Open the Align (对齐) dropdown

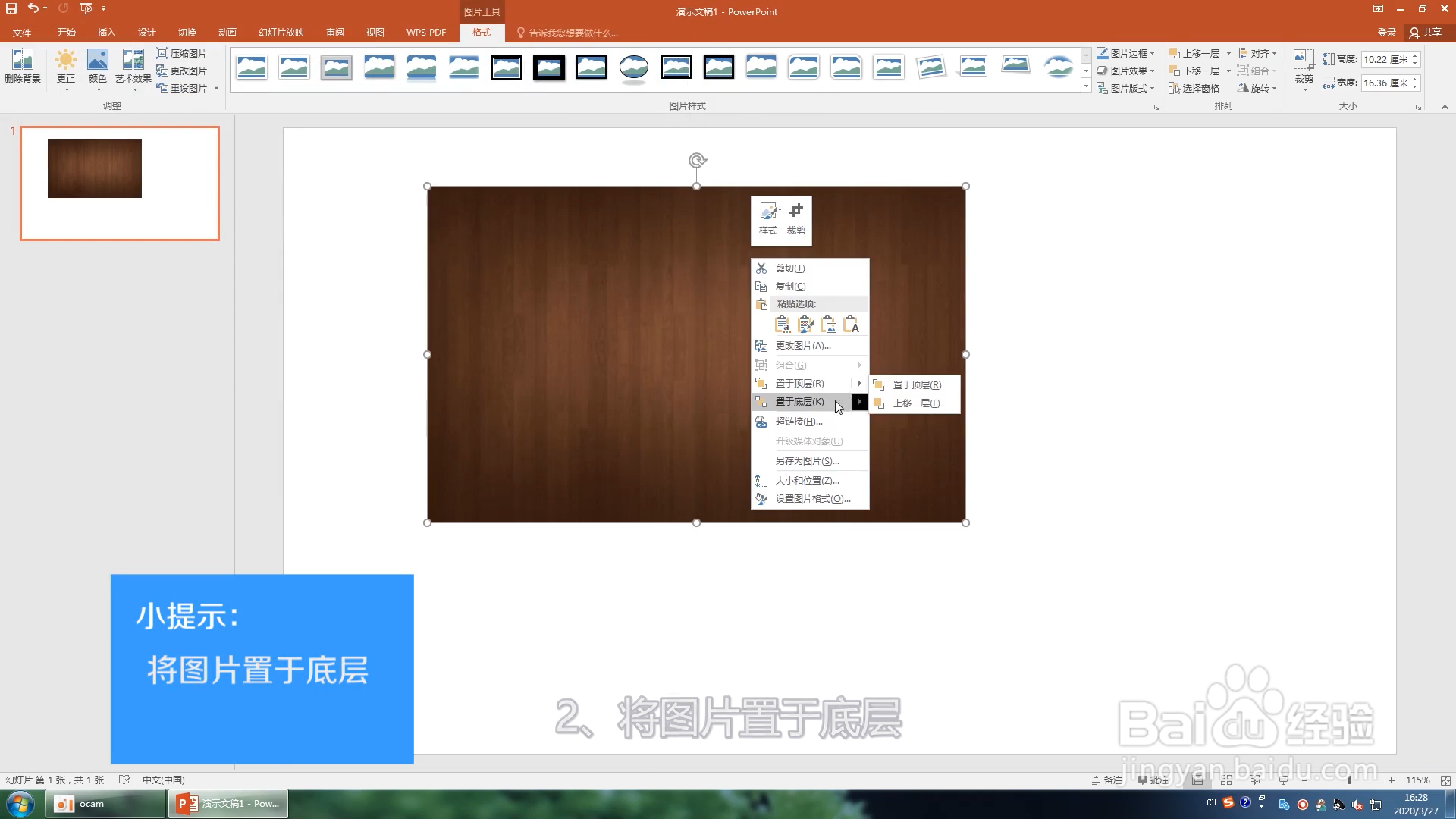coord(1258,53)
